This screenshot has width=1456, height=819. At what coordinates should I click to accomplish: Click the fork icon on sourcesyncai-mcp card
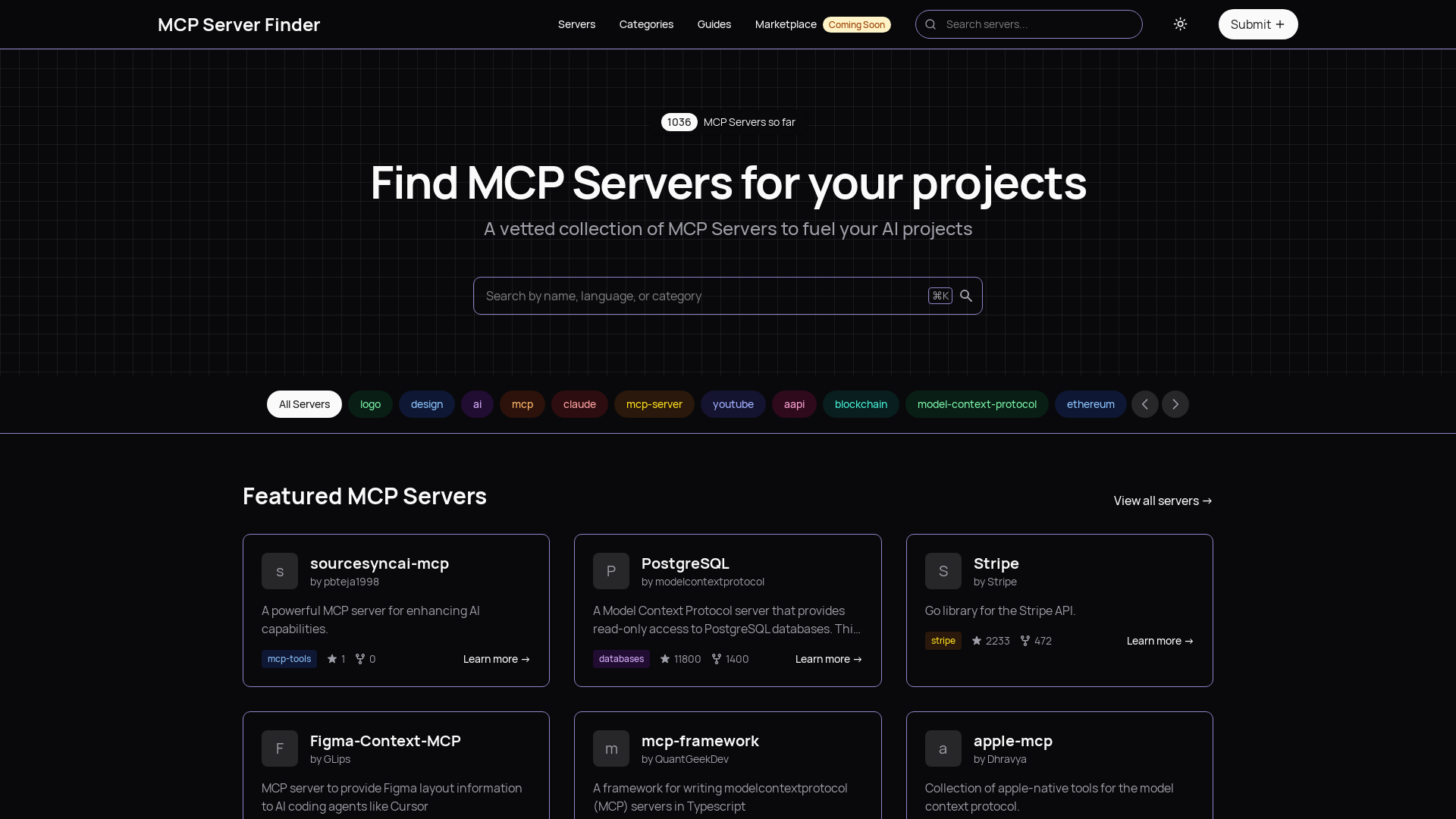coord(360,659)
